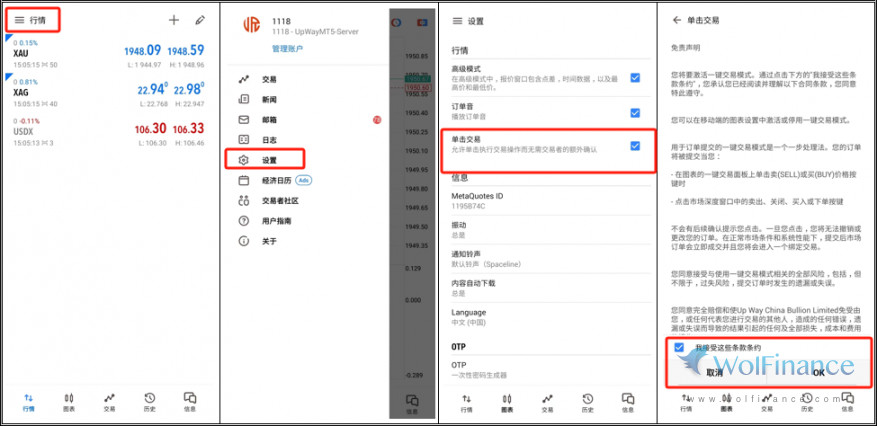877x426 pixels.
Task: Click the OK button
Action: tap(818, 372)
